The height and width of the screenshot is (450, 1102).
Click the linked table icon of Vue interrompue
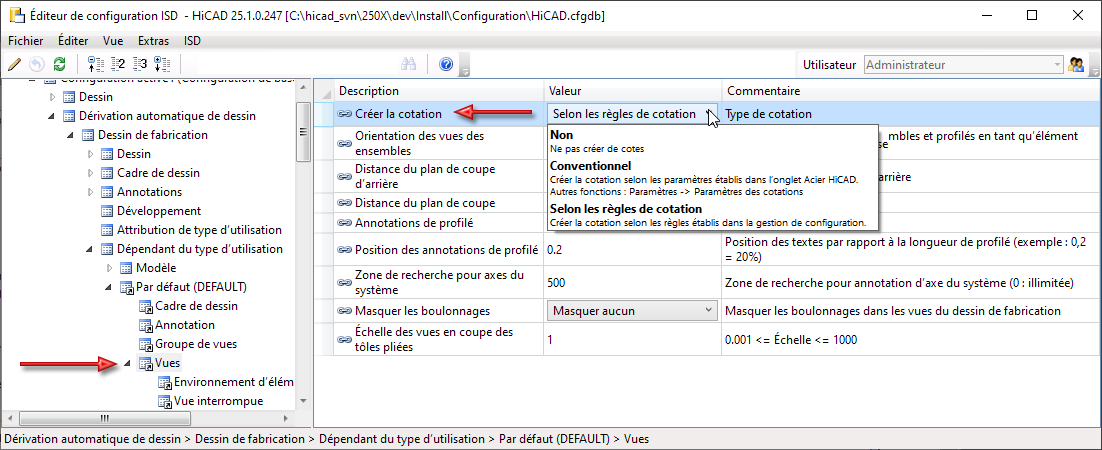pos(164,401)
